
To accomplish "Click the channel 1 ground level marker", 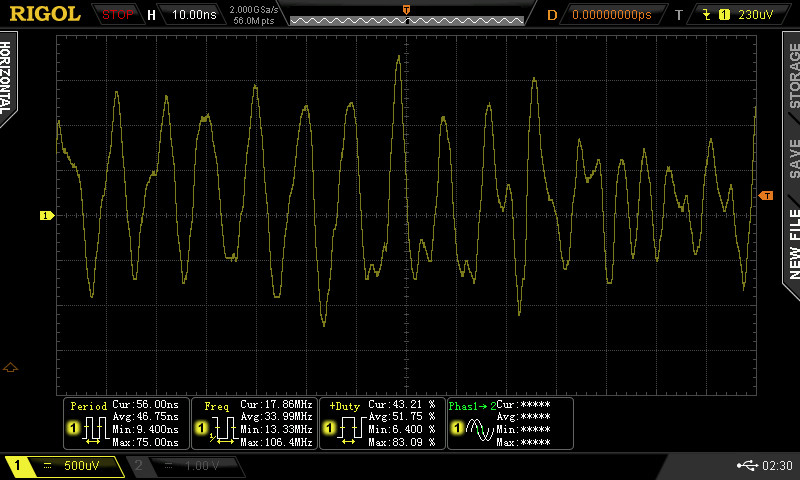I will point(47,216).
